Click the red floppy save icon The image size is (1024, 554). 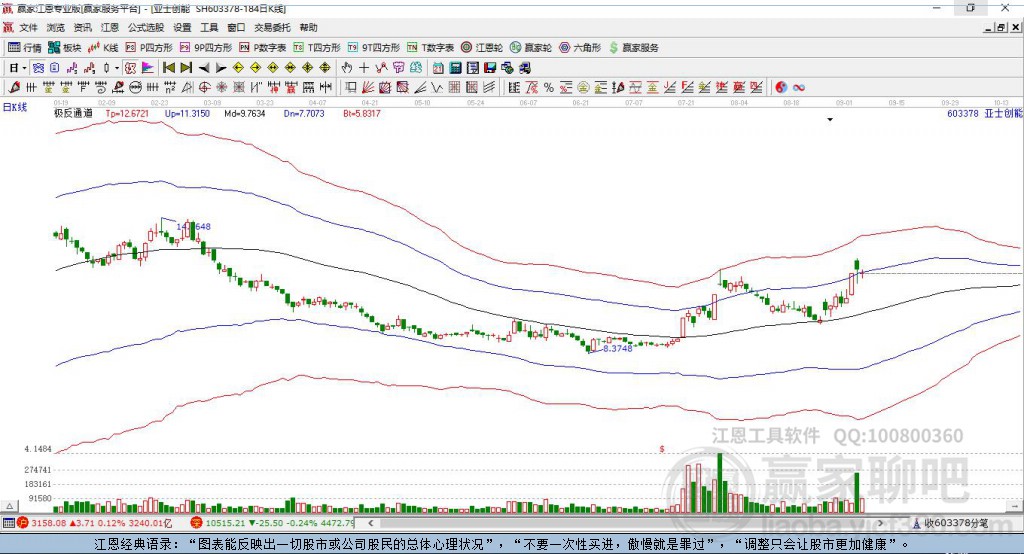pos(490,68)
